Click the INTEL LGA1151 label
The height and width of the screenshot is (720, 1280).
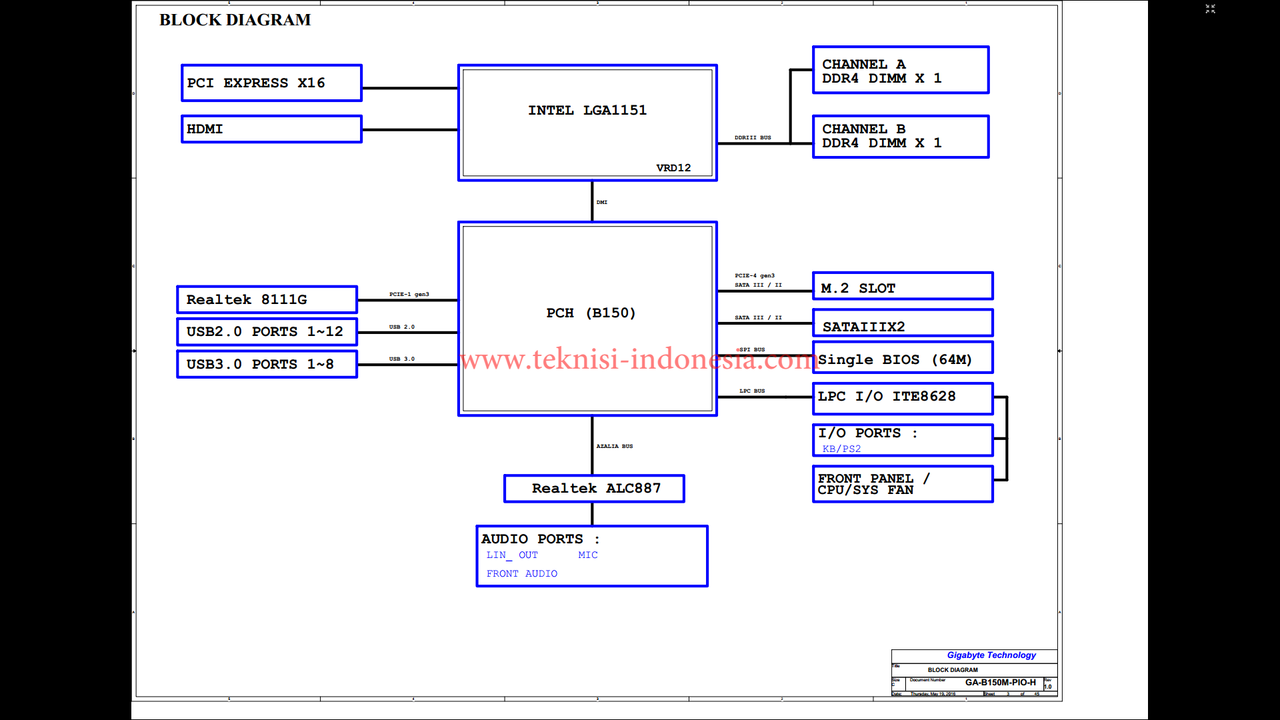pos(587,111)
